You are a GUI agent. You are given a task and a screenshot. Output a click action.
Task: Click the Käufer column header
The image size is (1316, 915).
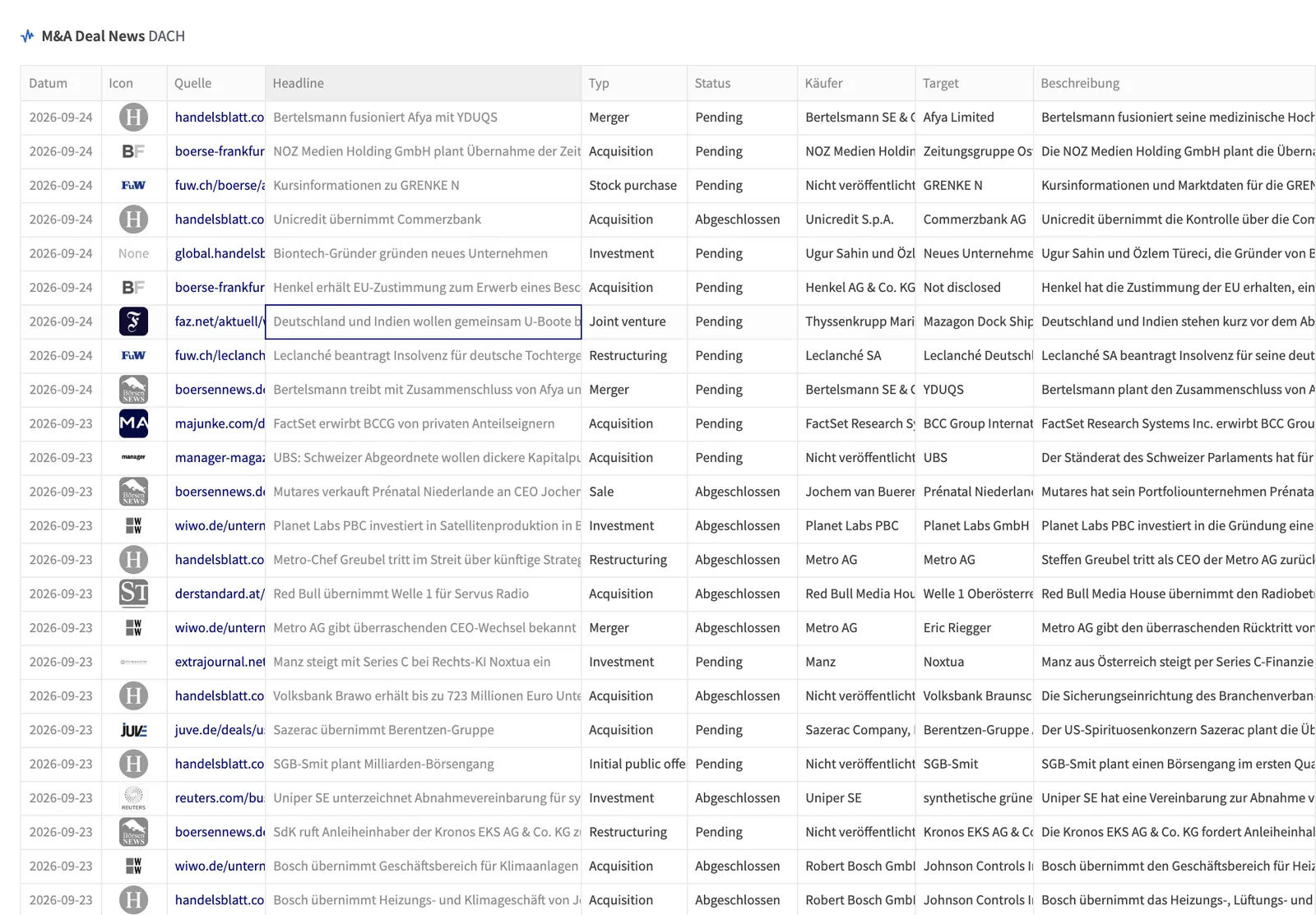pyautogui.click(x=856, y=83)
